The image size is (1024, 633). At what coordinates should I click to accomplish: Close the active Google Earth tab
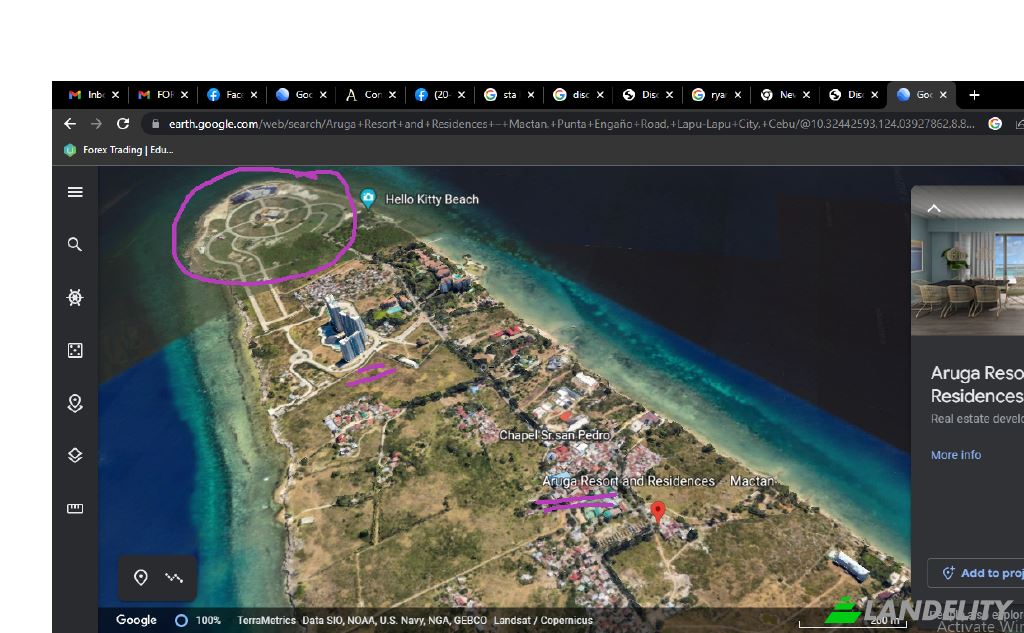943,95
